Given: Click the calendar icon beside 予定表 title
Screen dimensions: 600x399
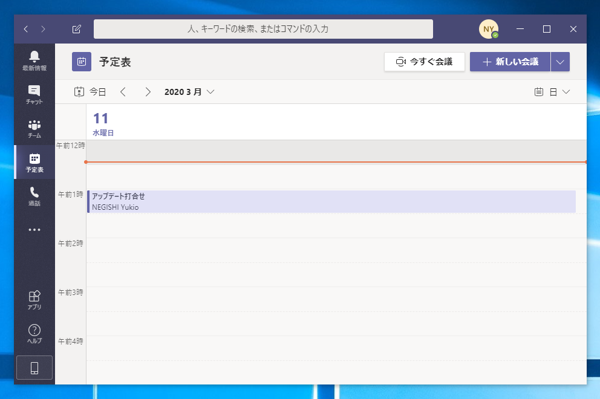Looking at the screenshot, I should coord(82,62).
